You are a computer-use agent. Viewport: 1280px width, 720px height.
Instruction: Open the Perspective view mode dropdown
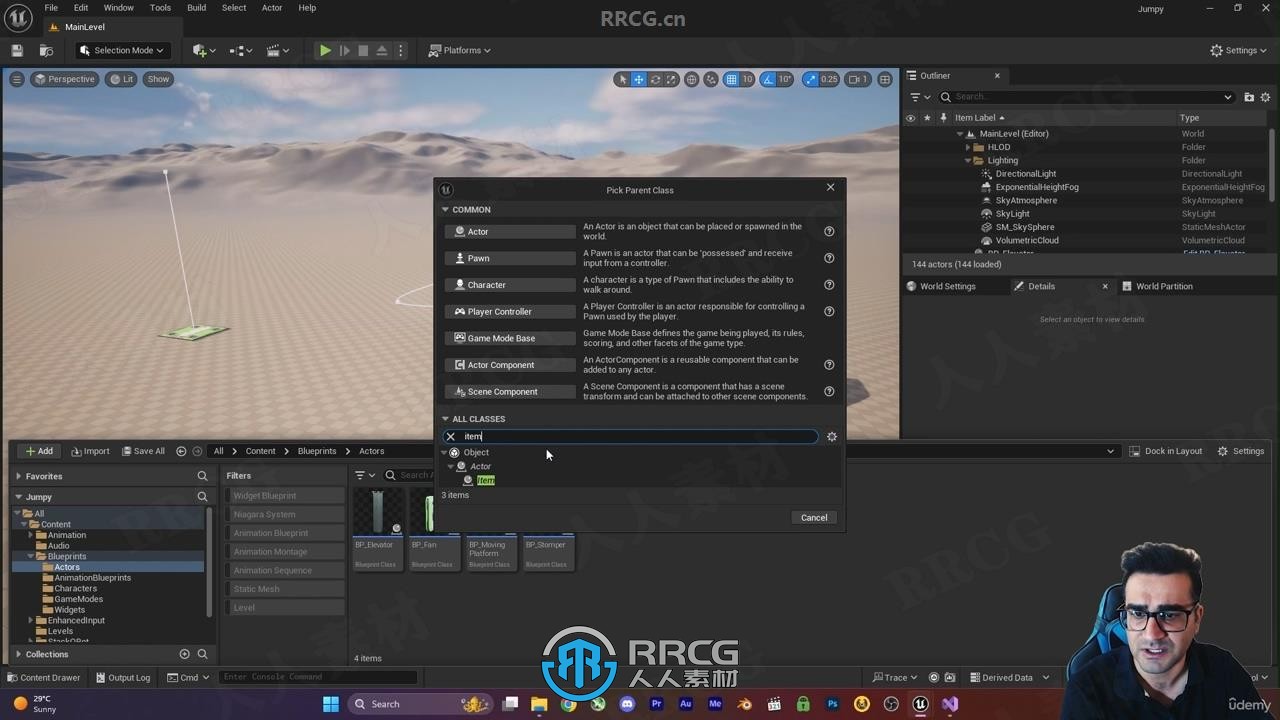point(64,79)
